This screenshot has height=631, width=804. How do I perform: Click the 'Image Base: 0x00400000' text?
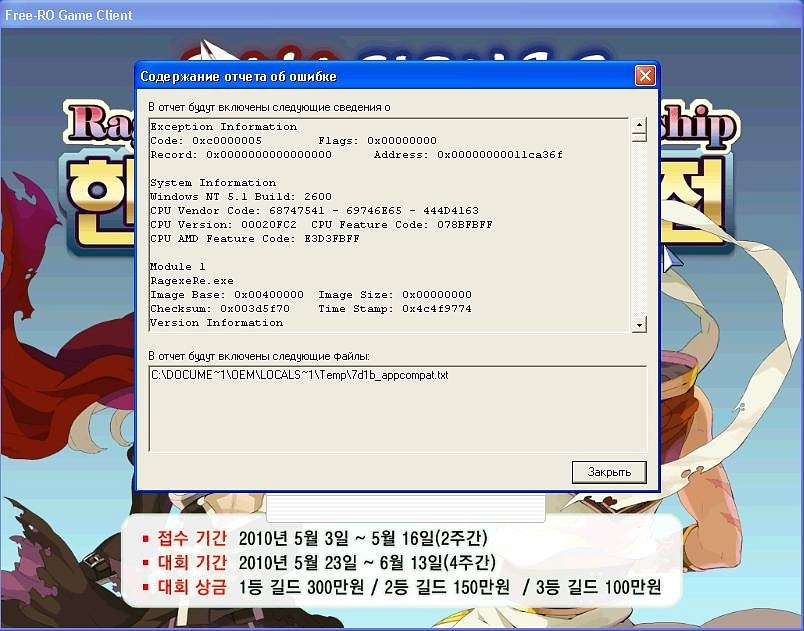227,295
